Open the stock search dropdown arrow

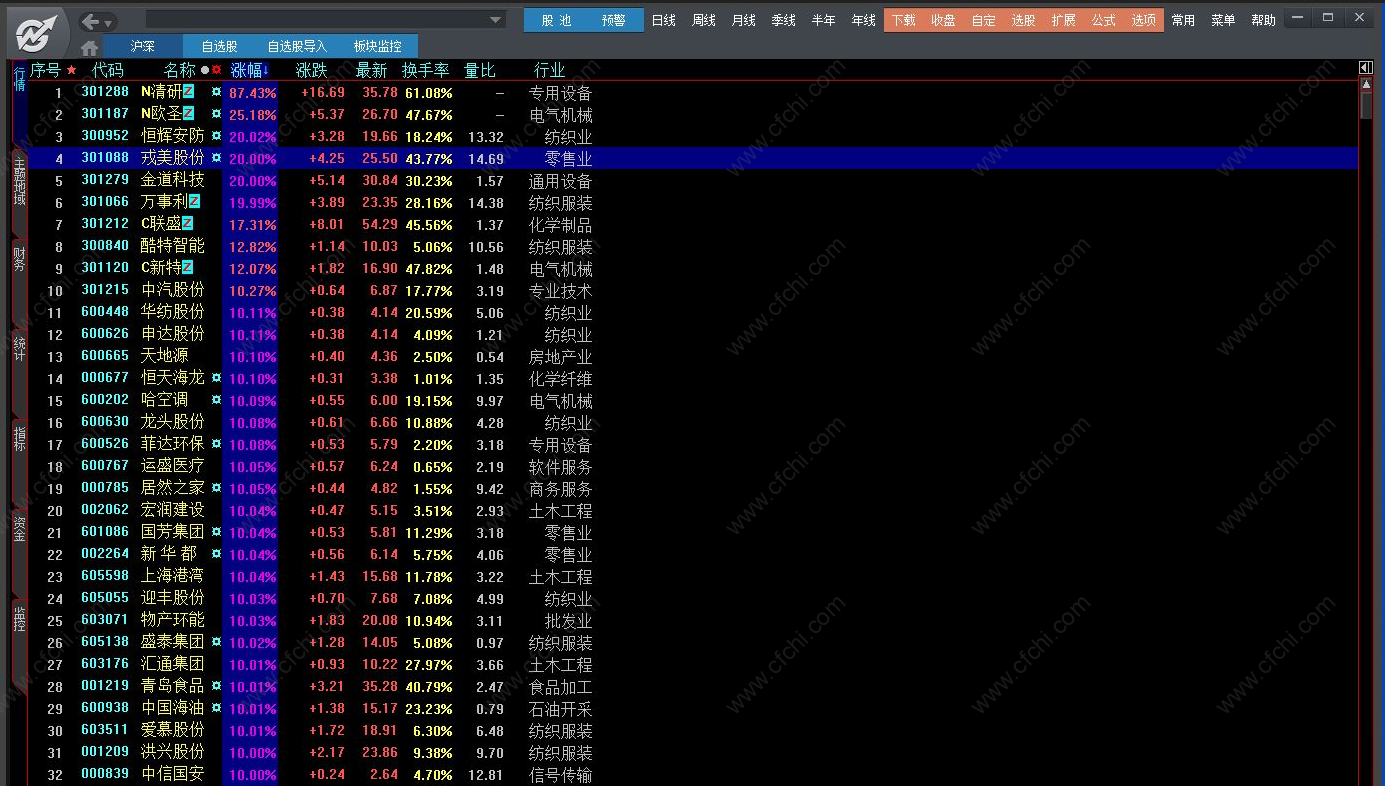click(x=496, y=20)
